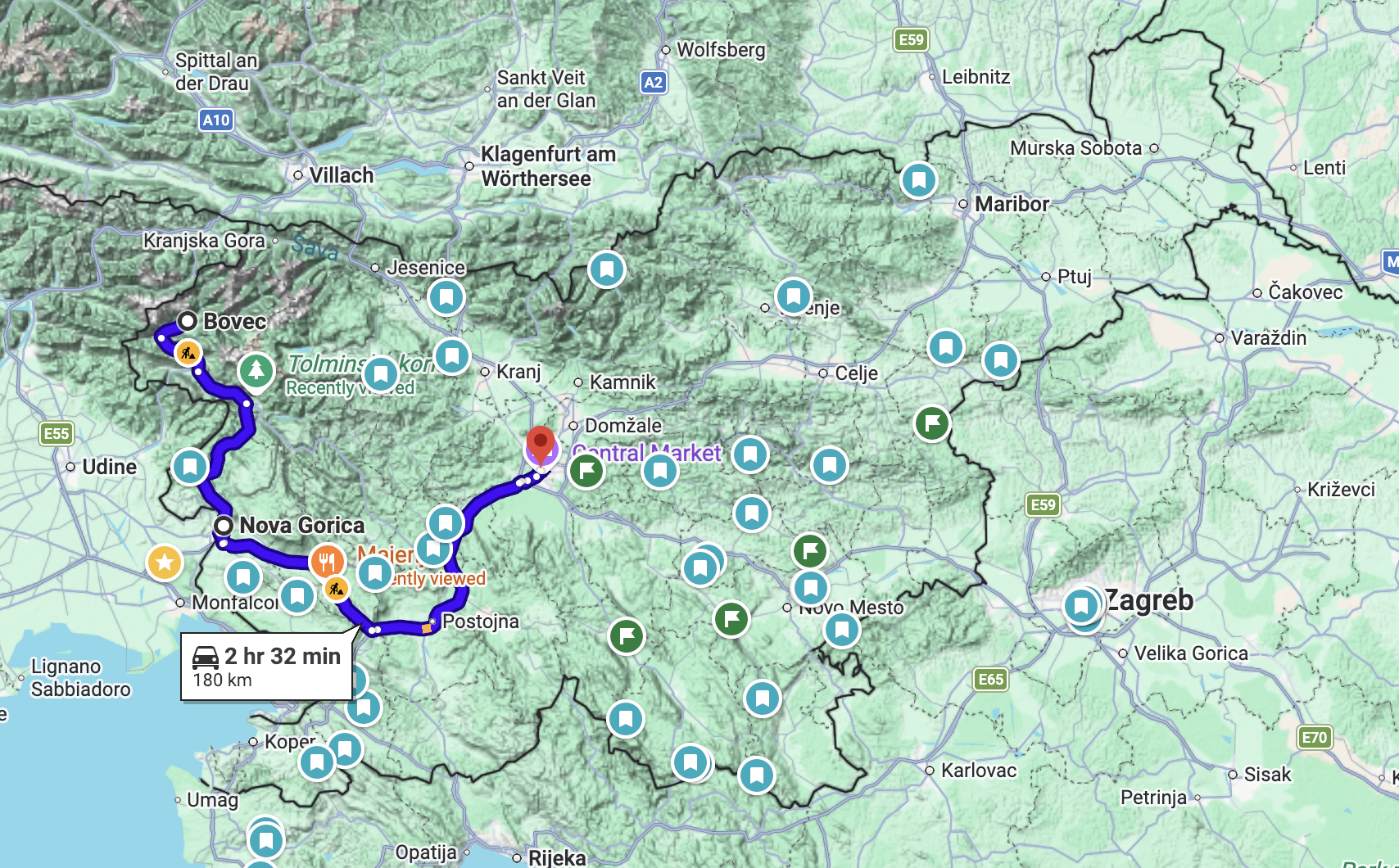Click the Bovec route start waypoint circle
1399x868 pixels.
pyautogui.click(x=188, y=320)
